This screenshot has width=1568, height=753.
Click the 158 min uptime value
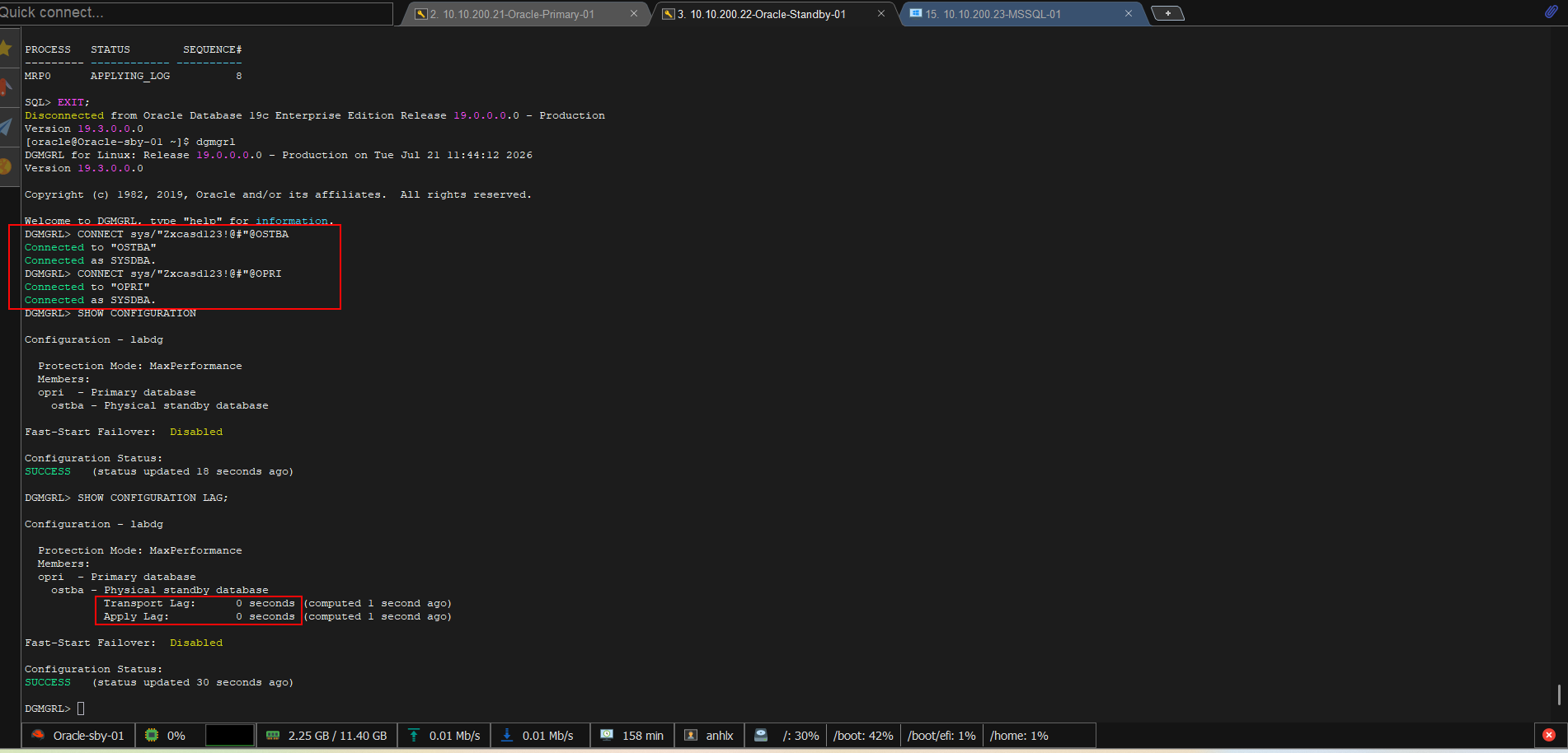[643, 736]
